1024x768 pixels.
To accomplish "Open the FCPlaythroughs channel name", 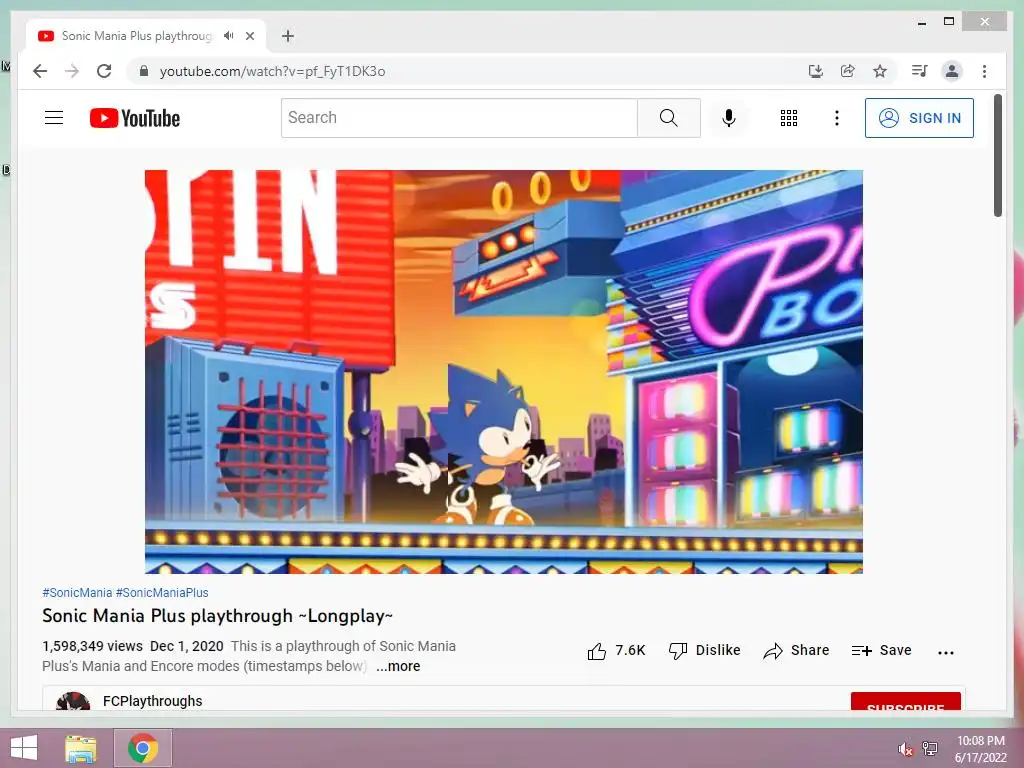I will pyautogui.click(x=153, y=701).
